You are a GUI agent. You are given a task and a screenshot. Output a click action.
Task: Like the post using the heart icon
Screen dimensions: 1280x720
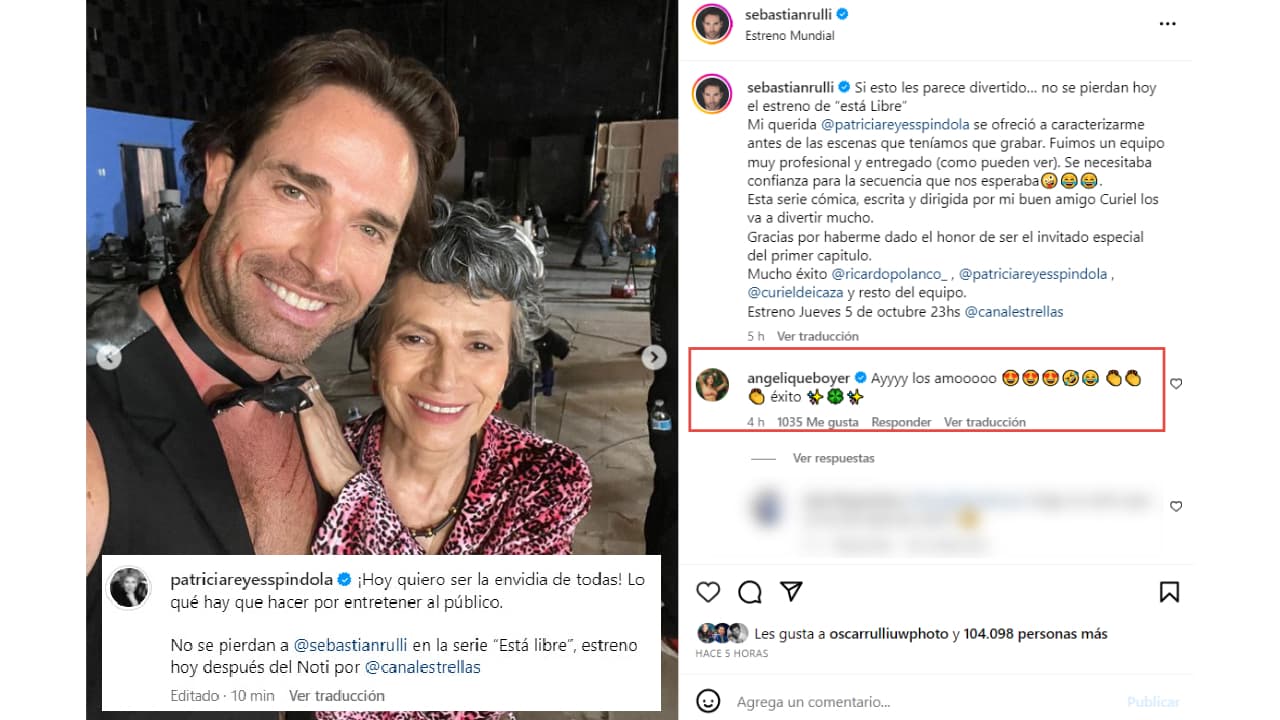[x=708, y=592]
